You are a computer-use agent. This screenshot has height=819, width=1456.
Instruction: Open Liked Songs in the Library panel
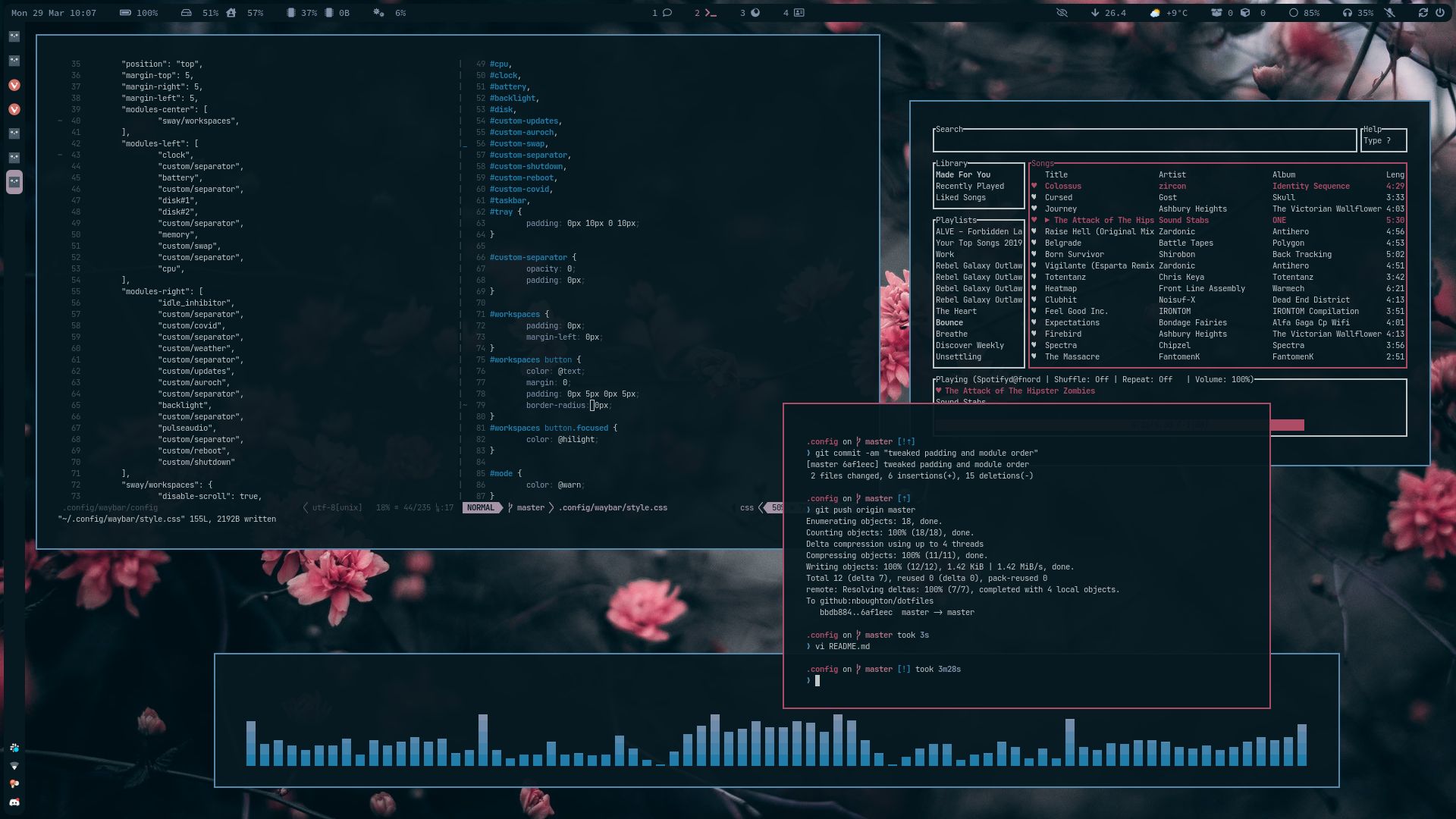coord(961,197)
